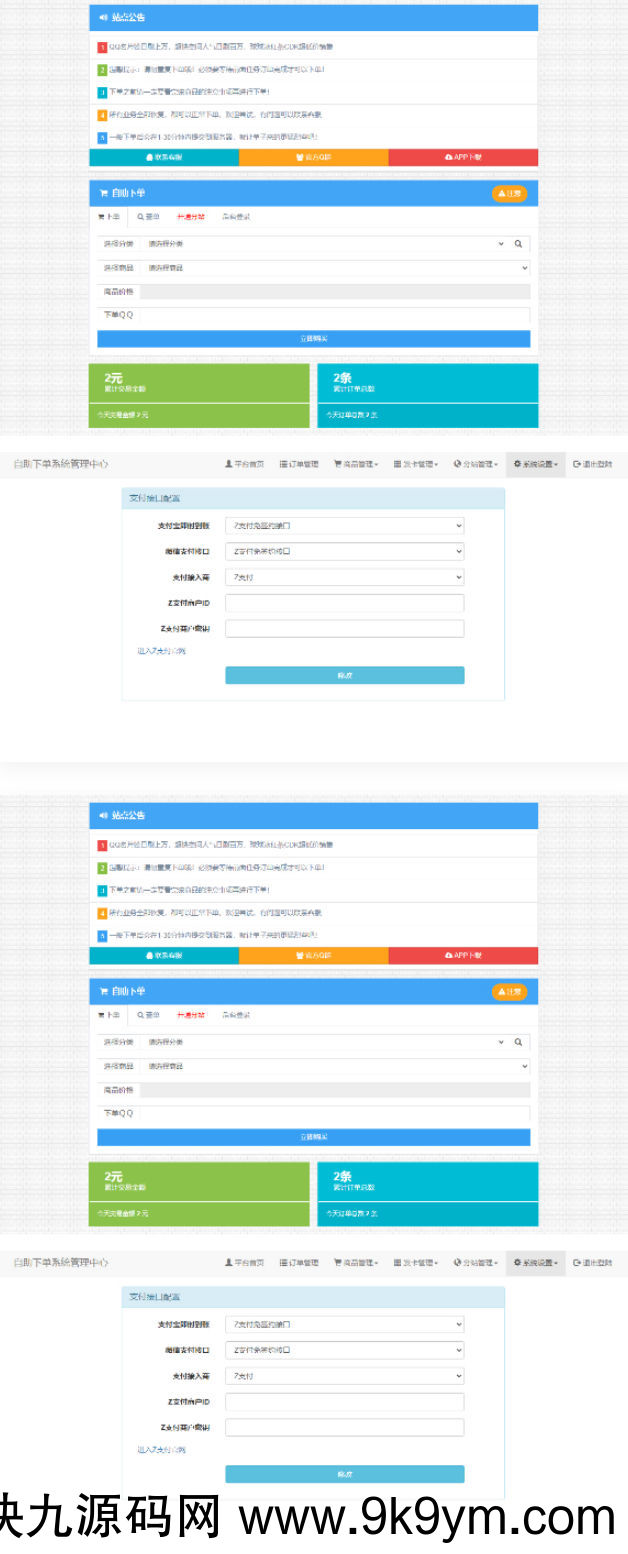Expand the lower 支付接入商 provider dropdown
This screenshot has height=1554, width=628.
[344, 1376]
